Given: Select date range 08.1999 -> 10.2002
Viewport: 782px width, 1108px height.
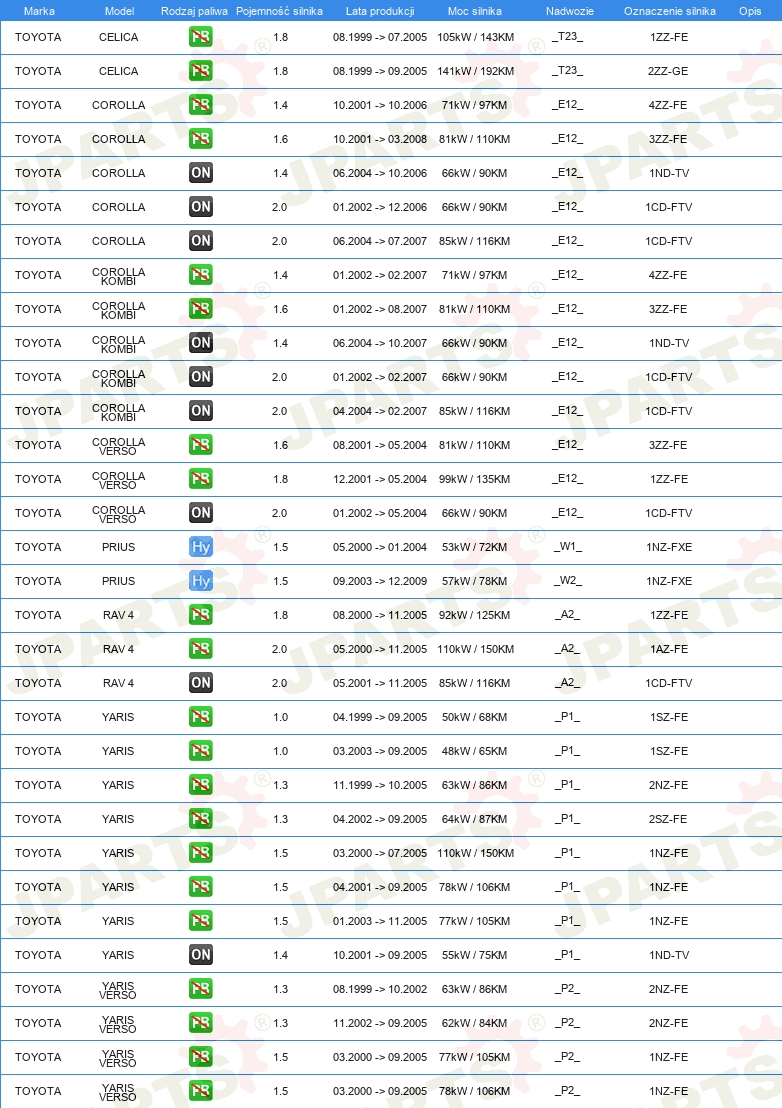Looking at the screenshot, I should 380,989.
